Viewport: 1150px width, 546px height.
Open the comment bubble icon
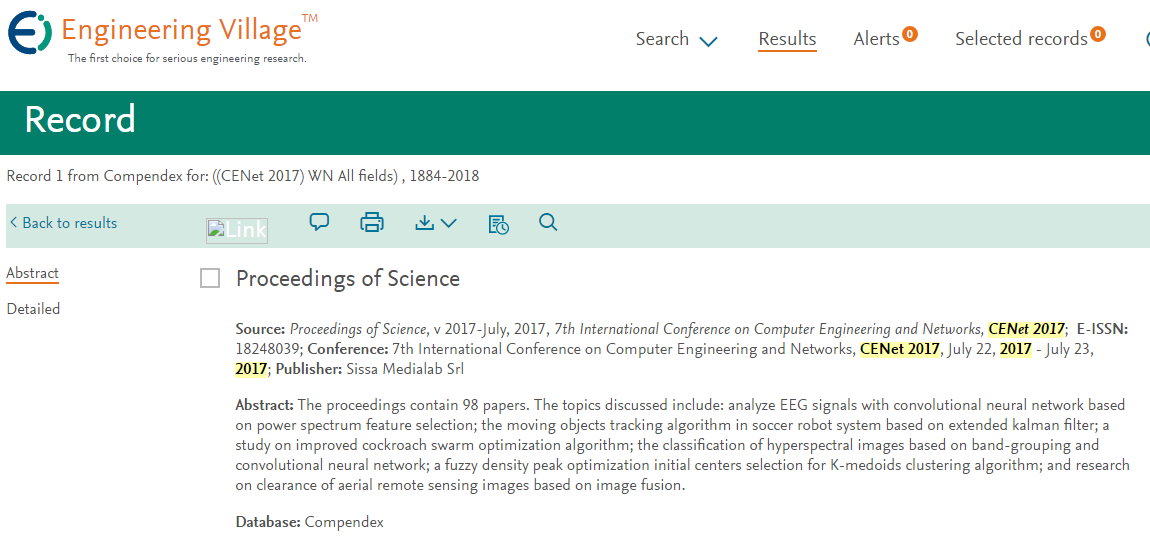320,222
